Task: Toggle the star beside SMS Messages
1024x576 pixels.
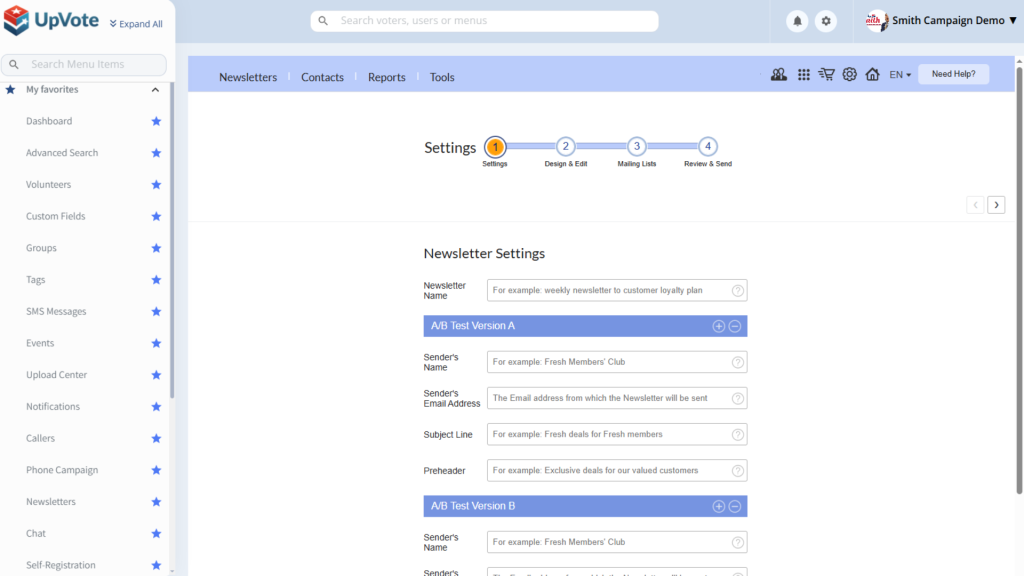Action: point(156,312)
